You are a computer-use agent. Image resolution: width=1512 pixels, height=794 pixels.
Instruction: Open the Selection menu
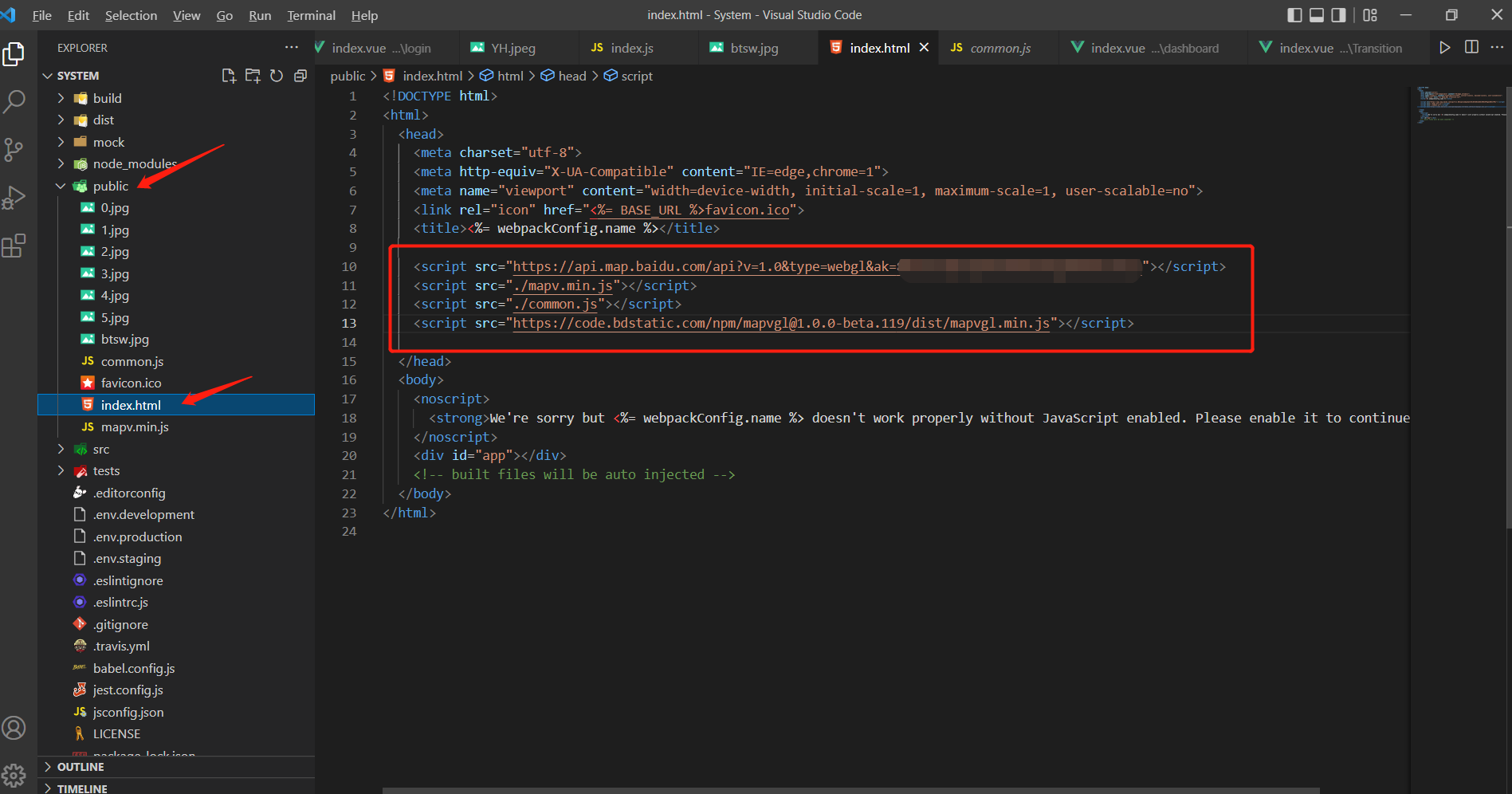coord(131,15)
